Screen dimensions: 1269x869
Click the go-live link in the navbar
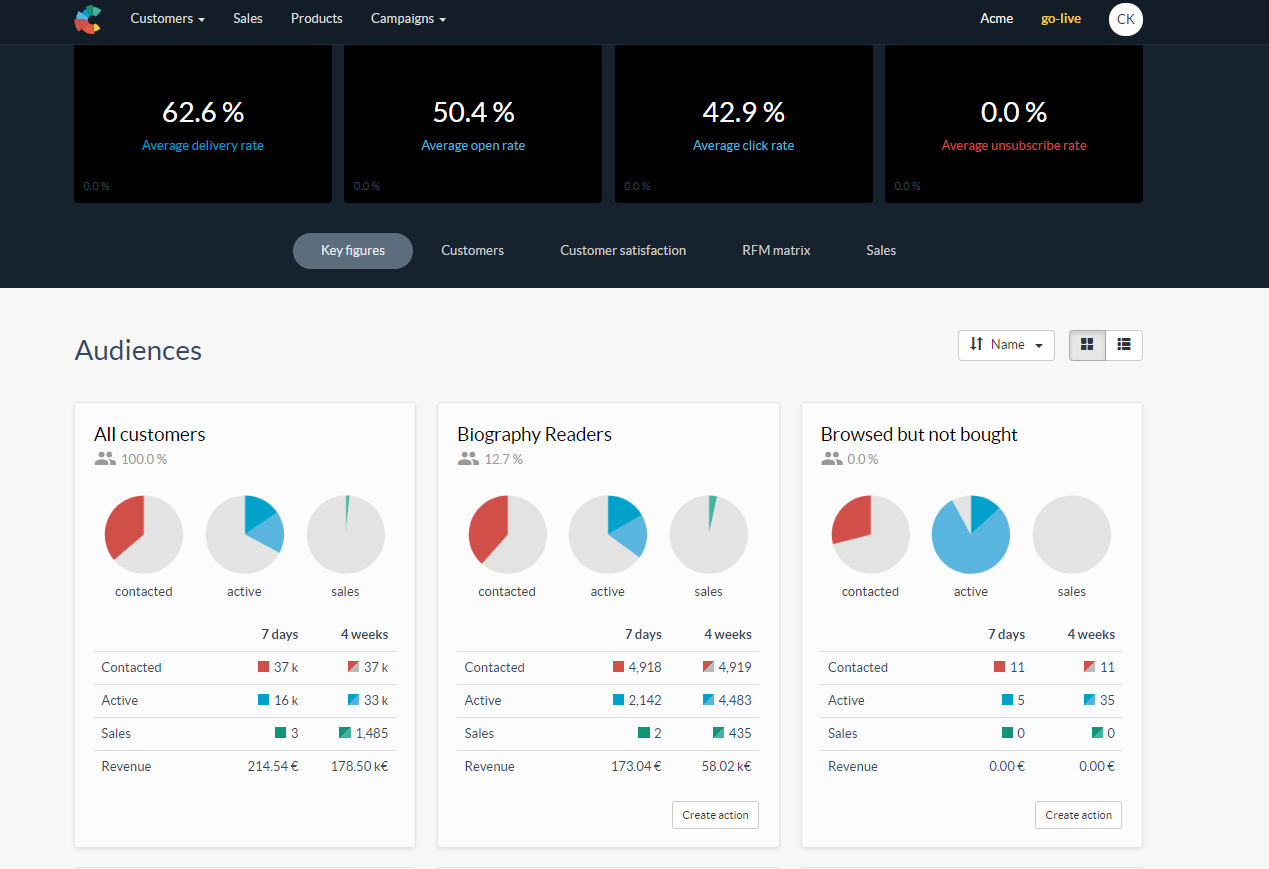(x=1060, y=18)
